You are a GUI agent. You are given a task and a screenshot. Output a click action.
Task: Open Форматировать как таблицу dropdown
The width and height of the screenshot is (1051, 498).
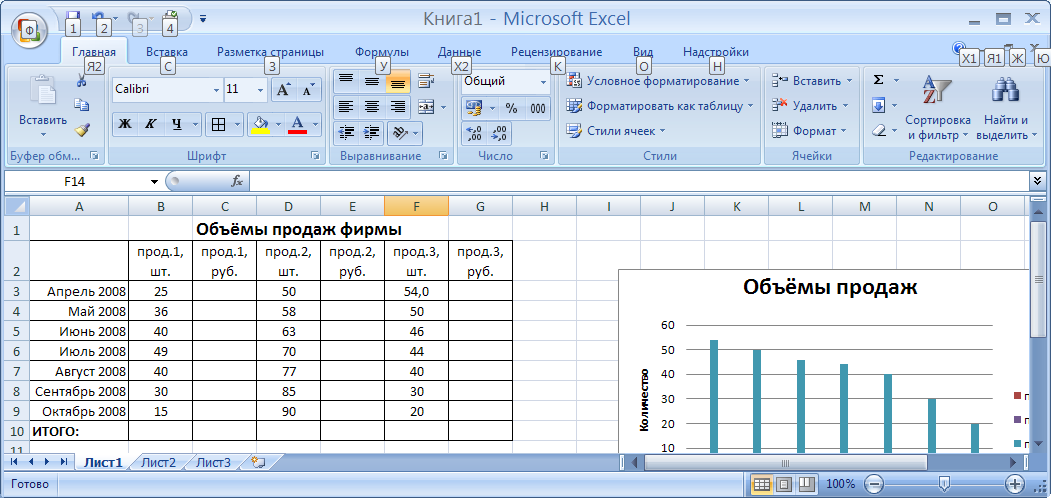tap(660, 106)
